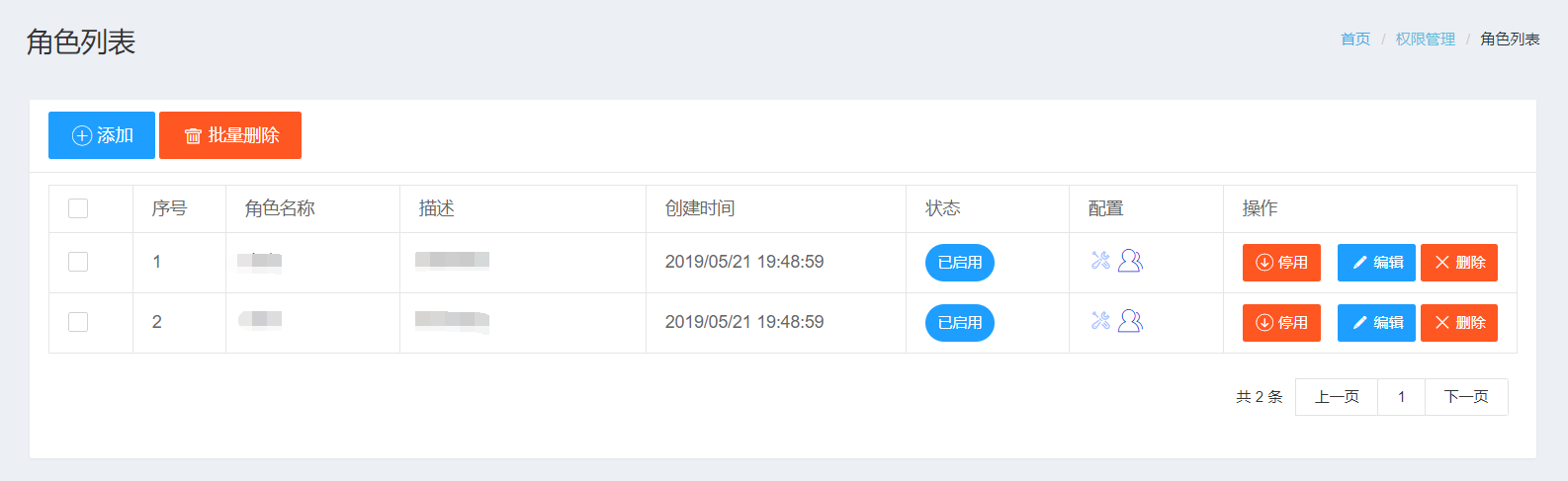Viewport: 1568px width, 481px height.
Task: Edit role 2 using 编辑 pencil button
Action: pos(1376,323)
